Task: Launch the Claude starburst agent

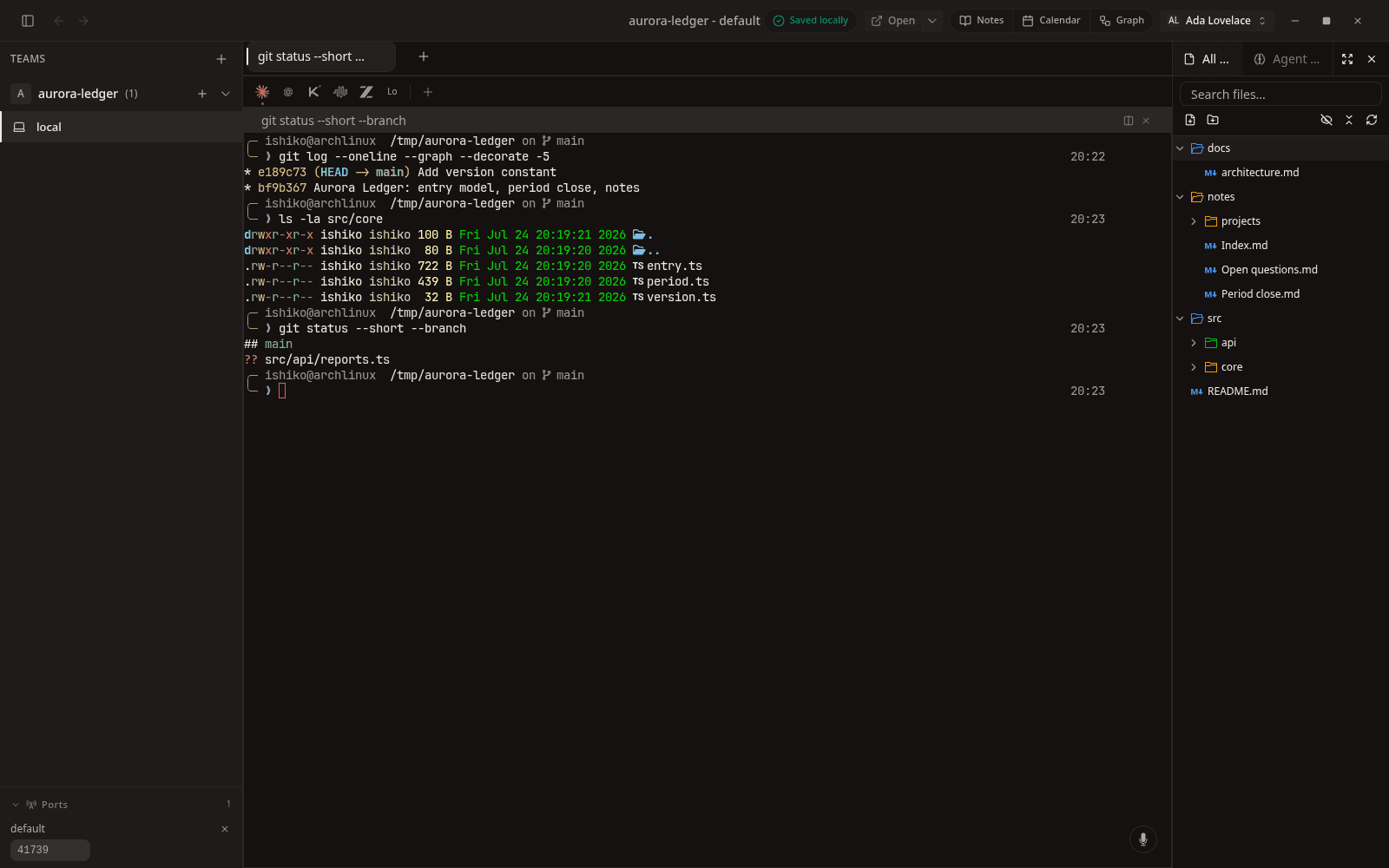Action: (x=262, y=92)
